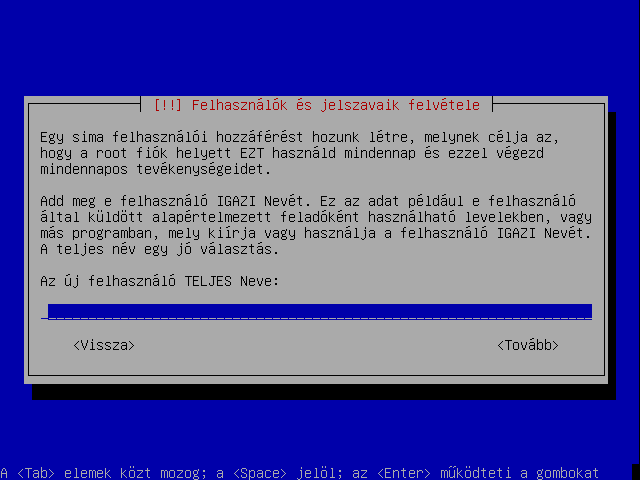Image resolution: width=640 pixels, height=480 pixels.
Task: Click the <Tab> hint in bottom help bar
Action: pos(36,473)
